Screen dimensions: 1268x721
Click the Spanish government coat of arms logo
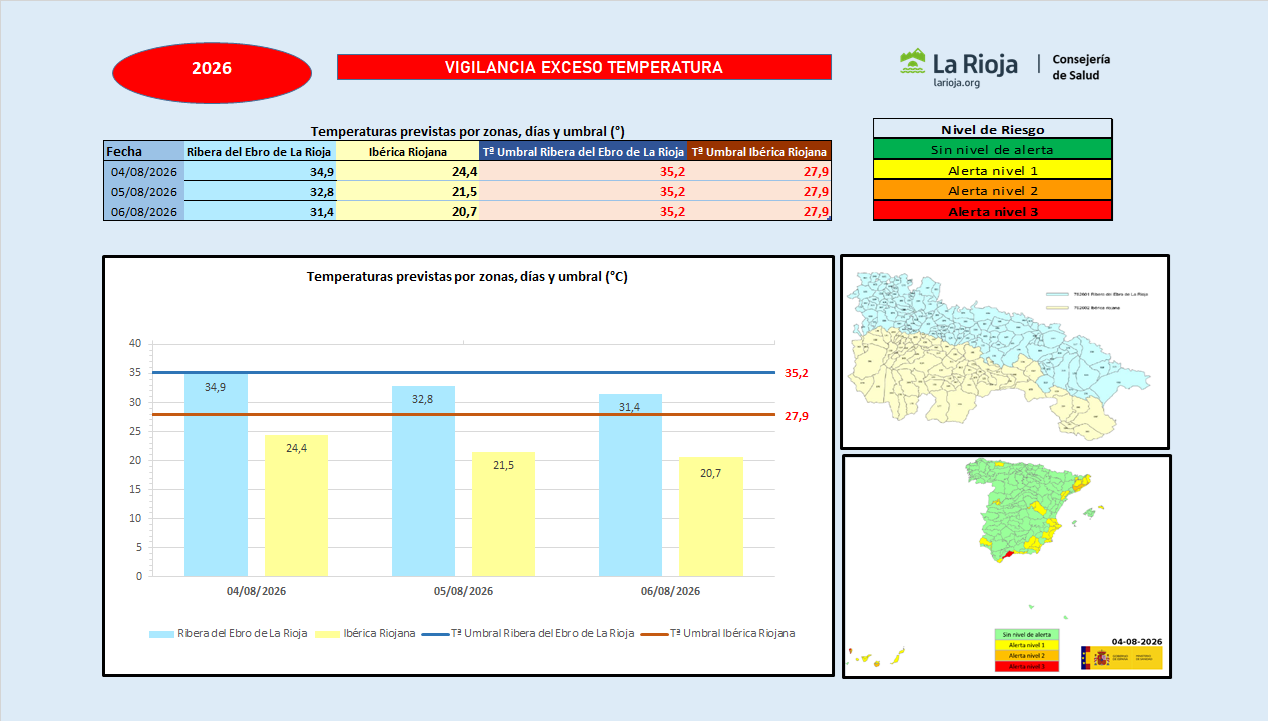click(1093, 657)
